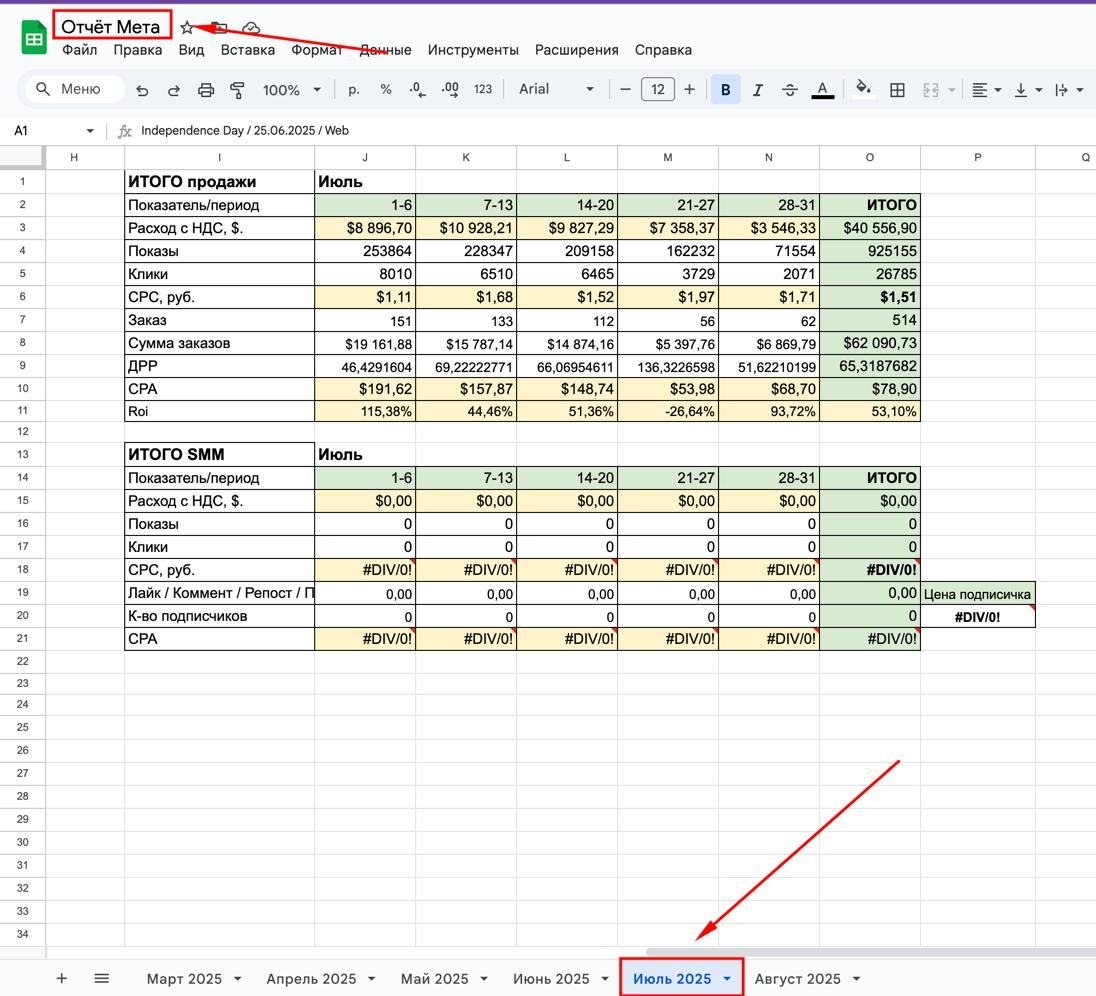The image size is (1096, 996).
Task: Activate the paint format tool
Action: coord(238,89)
